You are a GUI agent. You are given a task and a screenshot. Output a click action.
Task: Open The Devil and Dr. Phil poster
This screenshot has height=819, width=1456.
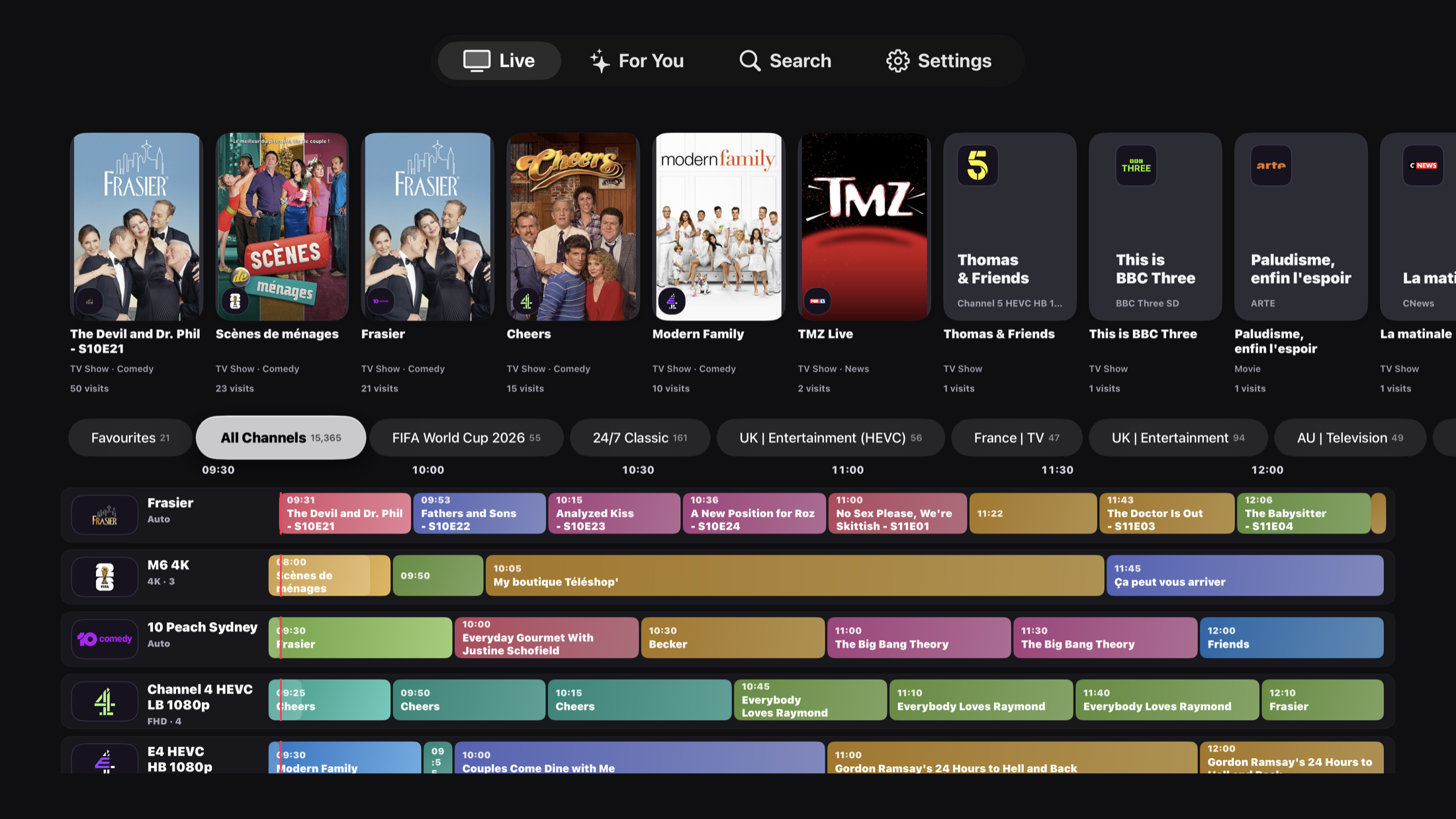click(136, 226)
